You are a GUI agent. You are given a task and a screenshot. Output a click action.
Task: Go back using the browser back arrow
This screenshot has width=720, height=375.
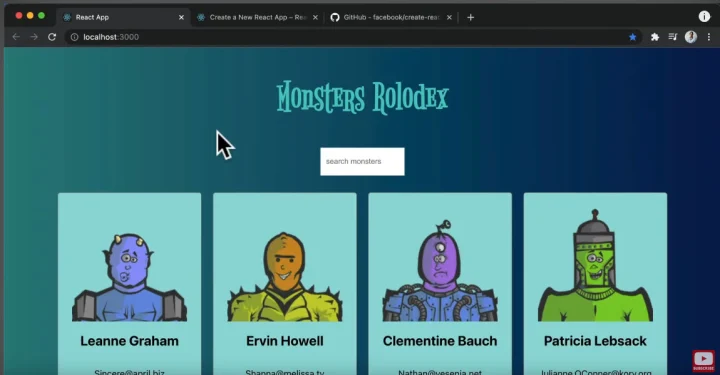(16, 37)
